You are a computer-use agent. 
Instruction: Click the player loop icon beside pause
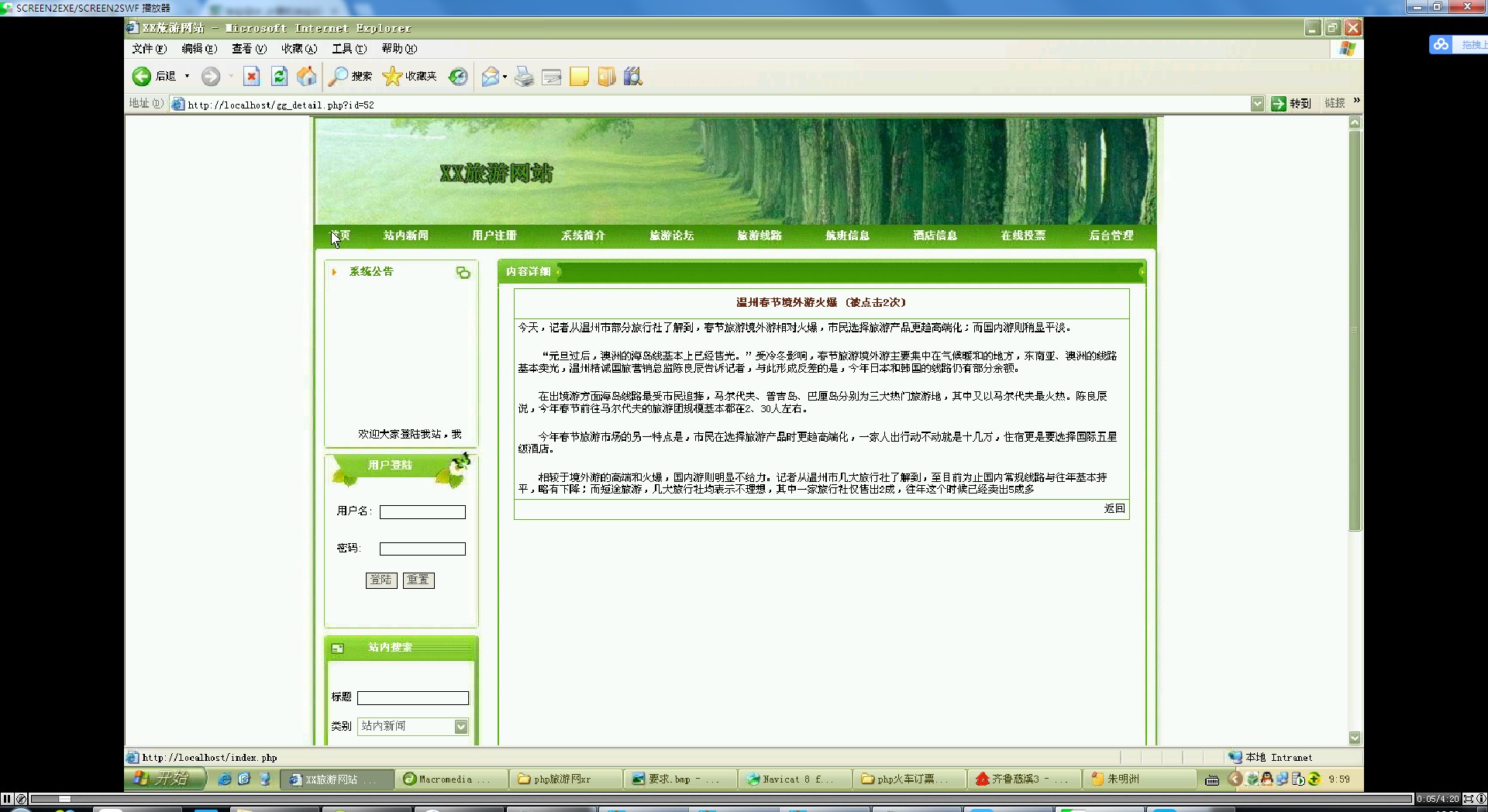coord(22,799)
